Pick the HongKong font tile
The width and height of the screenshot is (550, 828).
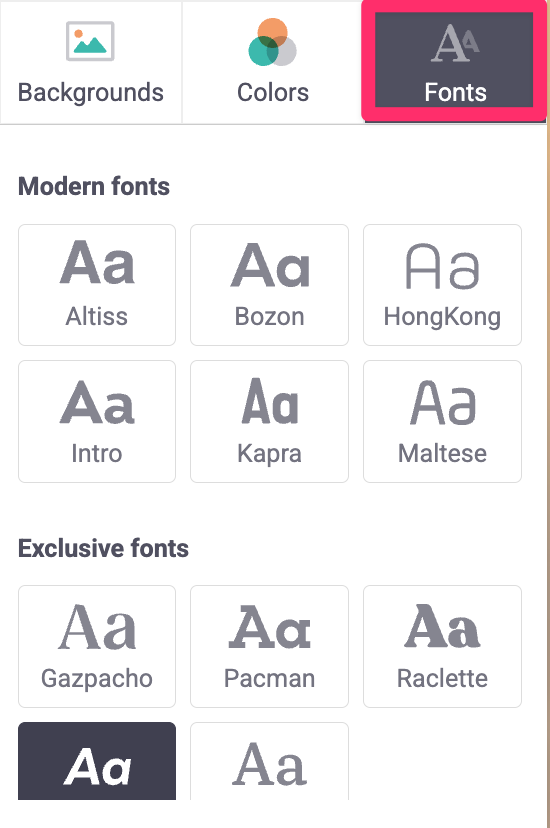click(442, 285)
